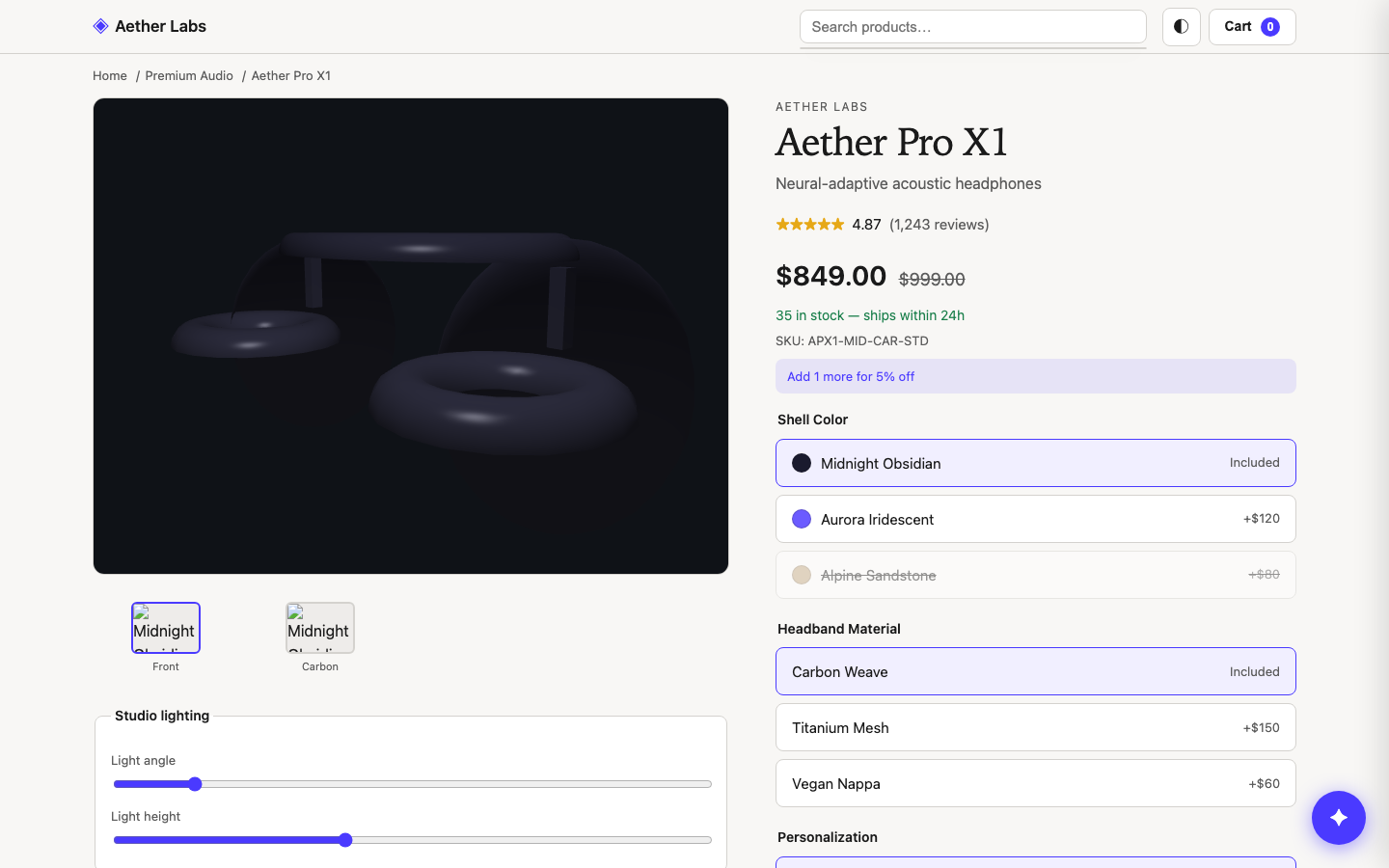
Task: Select the Carbon Weave headband option
Action: [1036, 671]
